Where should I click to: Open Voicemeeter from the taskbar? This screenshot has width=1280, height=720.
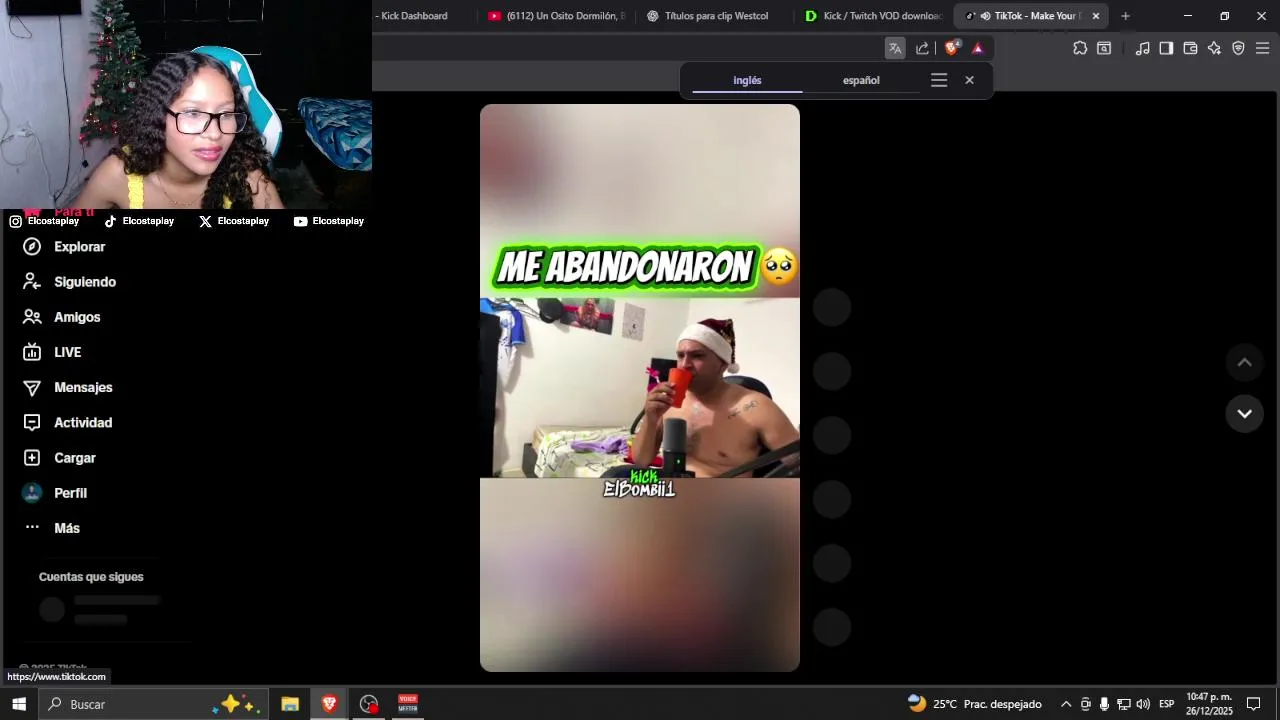408,704
